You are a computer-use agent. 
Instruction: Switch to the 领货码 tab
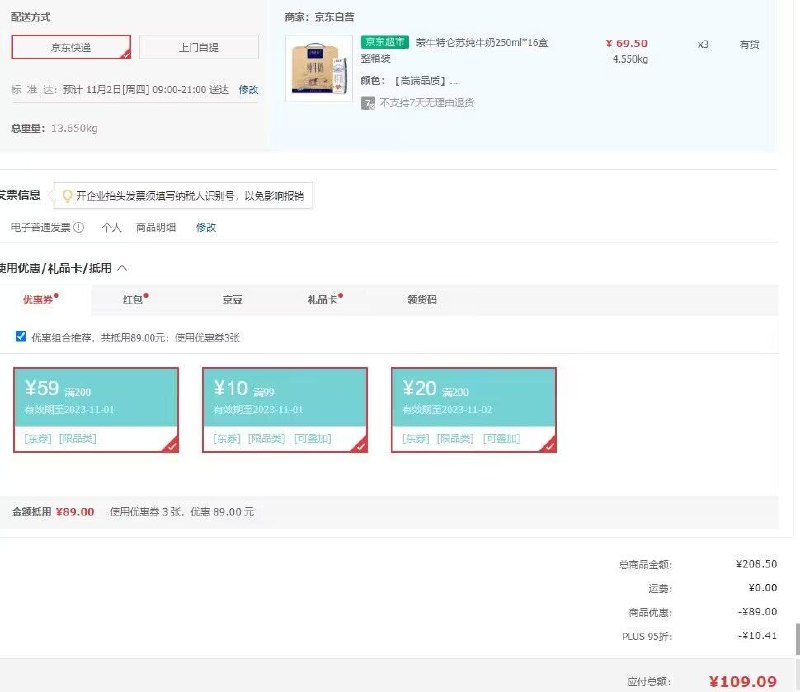click(x=422, y=300)
